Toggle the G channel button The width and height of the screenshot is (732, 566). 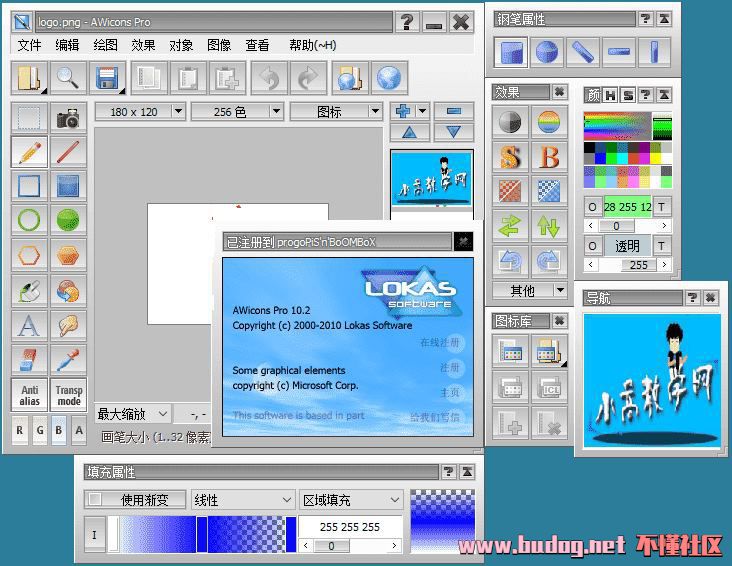coord(40,431)
